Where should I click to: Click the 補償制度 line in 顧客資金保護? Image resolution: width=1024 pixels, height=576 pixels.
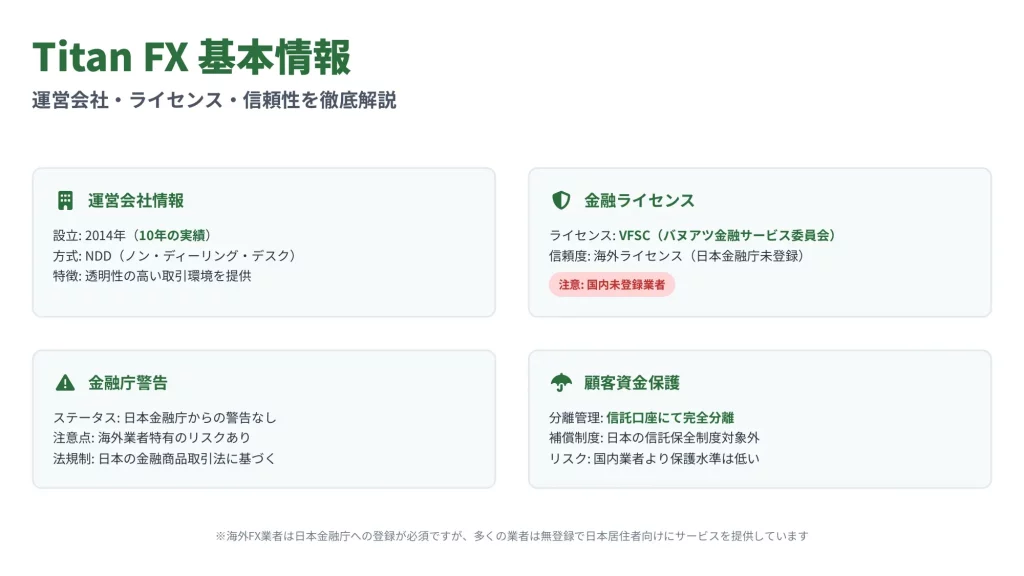(x=654, y=438)
